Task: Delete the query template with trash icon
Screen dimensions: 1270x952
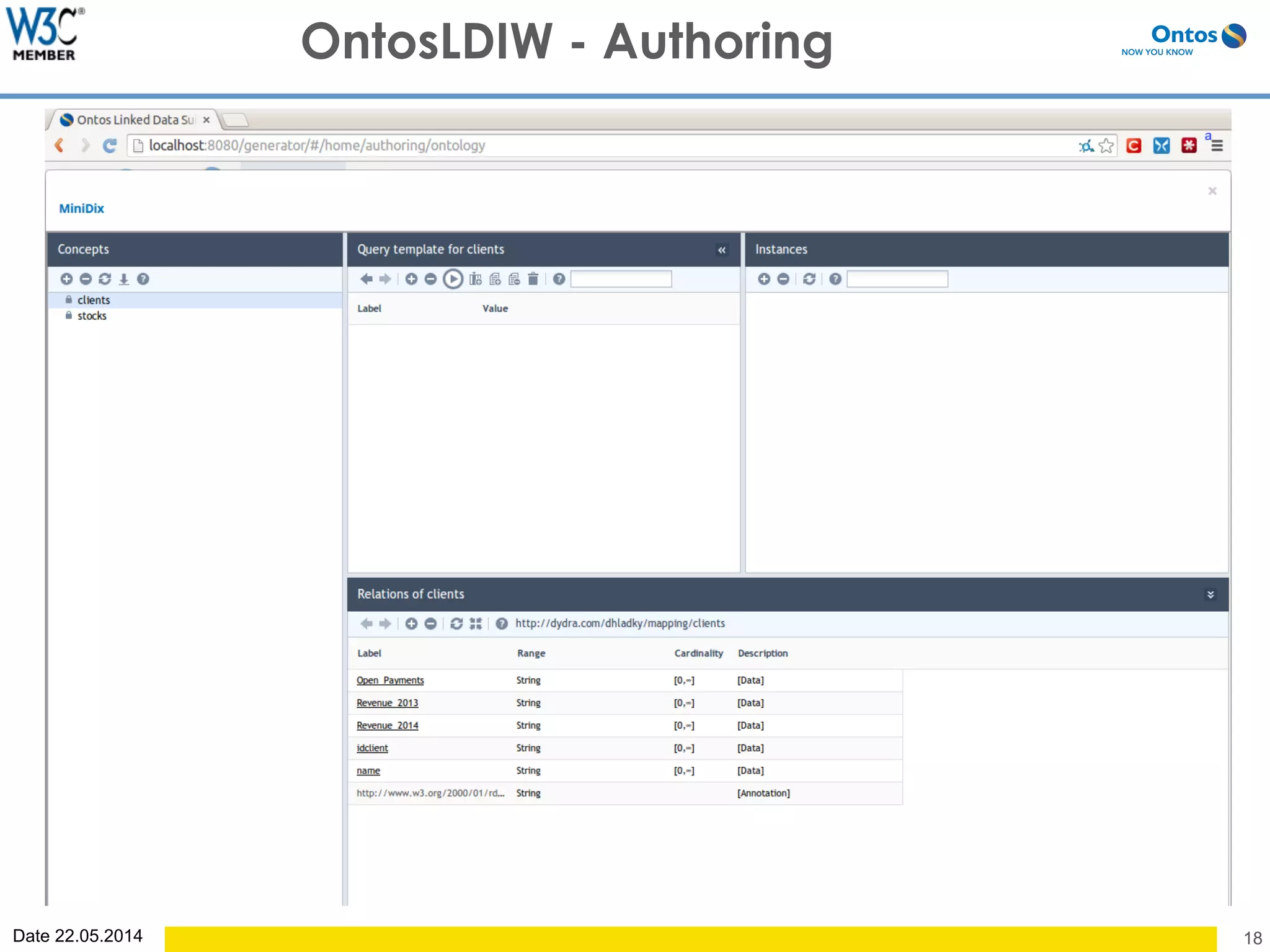Action: (x=533, y=279)
